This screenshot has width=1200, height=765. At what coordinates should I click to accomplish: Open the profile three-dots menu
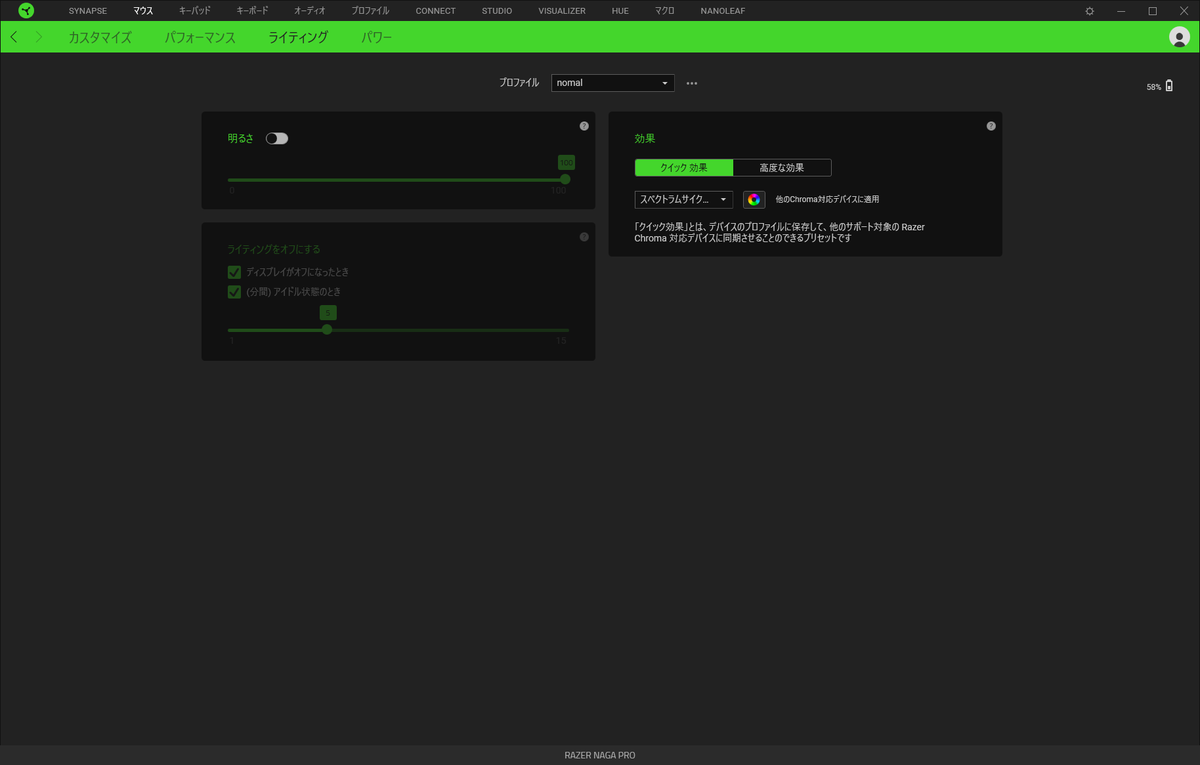(691, 83)
